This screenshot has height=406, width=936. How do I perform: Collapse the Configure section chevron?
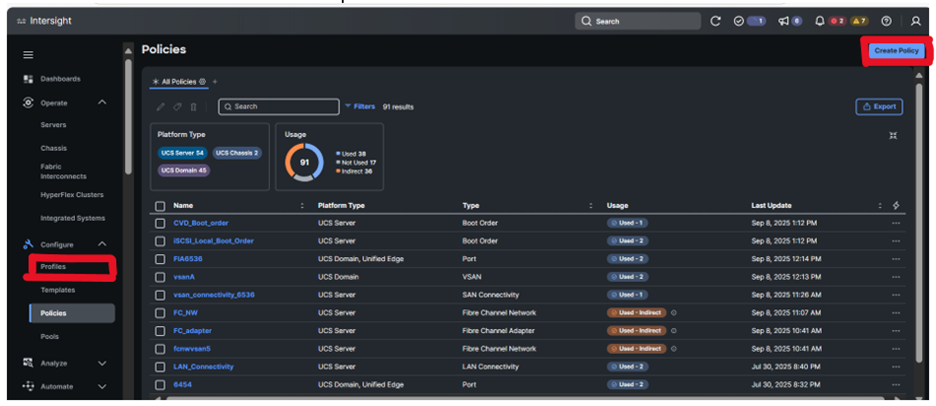pyautogui.click(x=102, y=244)
